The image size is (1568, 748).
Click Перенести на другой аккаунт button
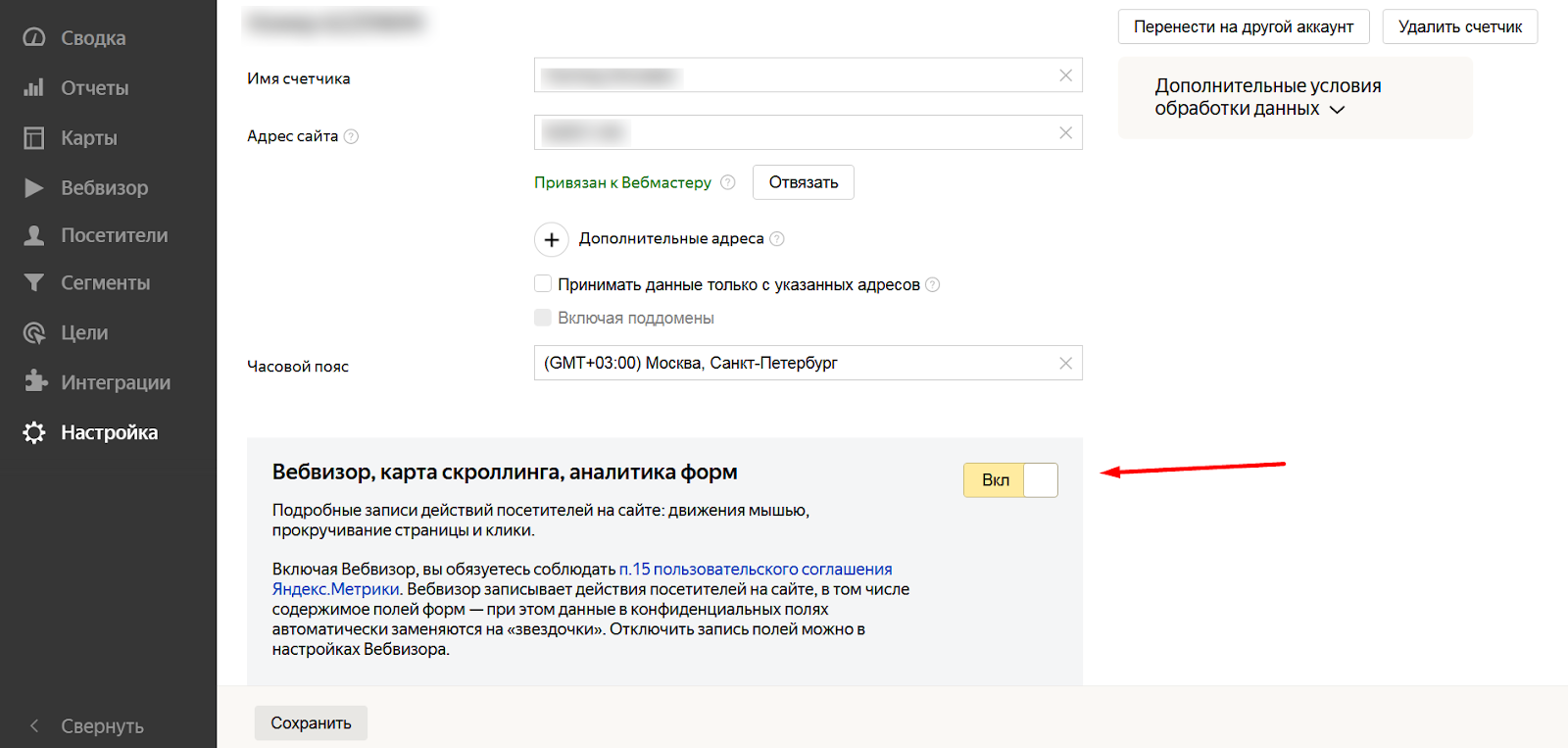[x=1244, y=26]
